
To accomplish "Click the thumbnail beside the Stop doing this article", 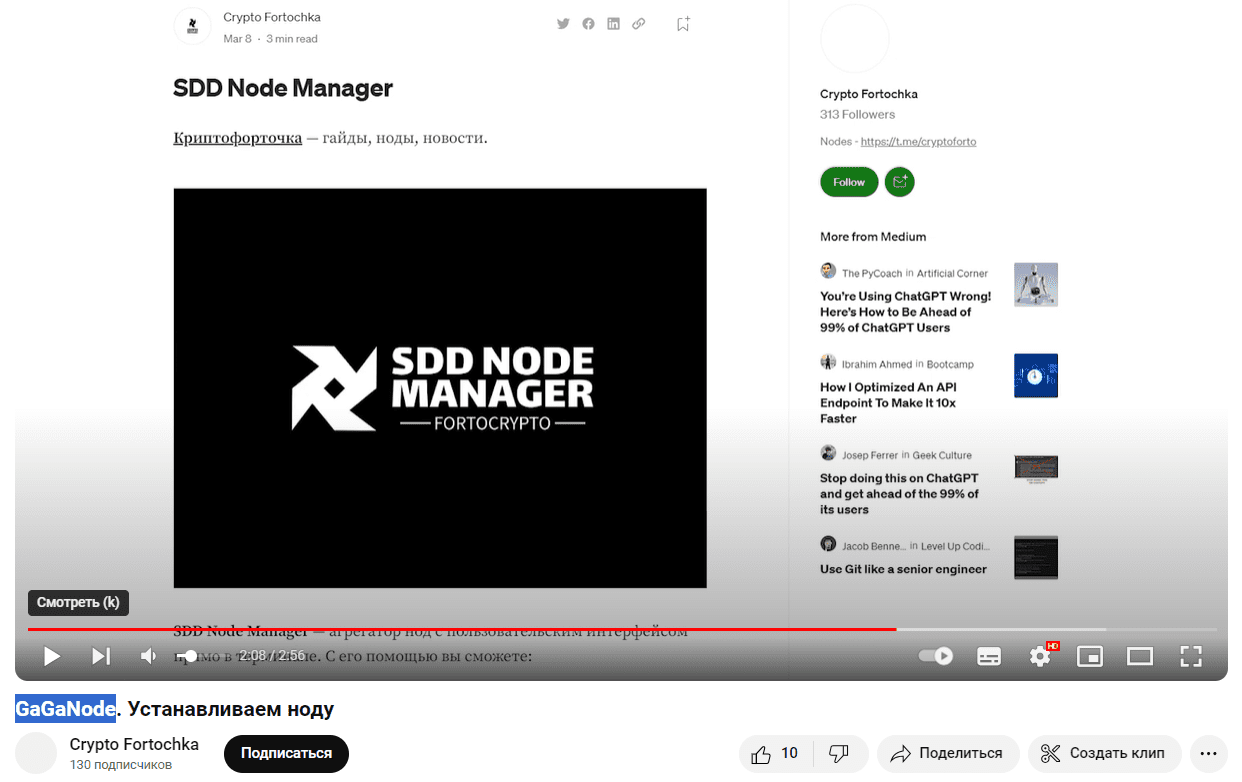I will point(1036,467).
